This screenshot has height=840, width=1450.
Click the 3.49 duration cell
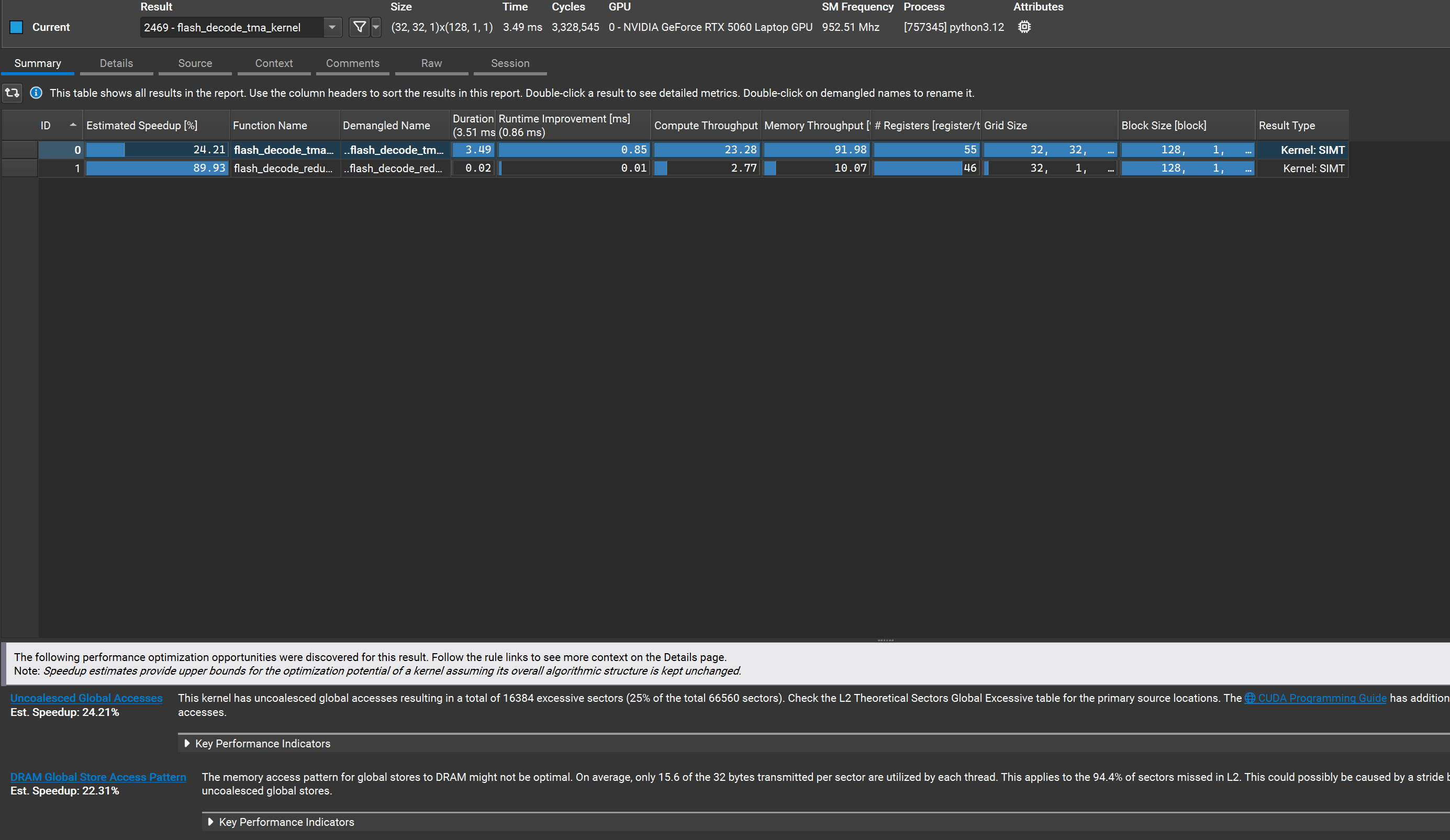(x=472, y=150)
